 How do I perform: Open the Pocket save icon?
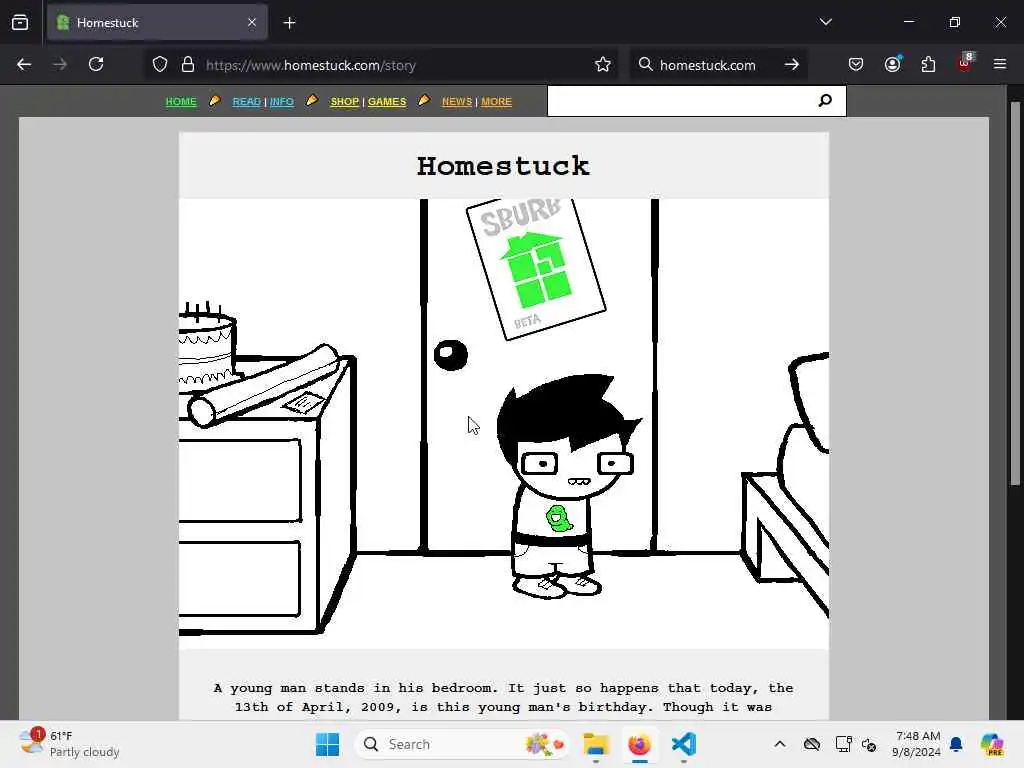pyautogui.click(x=856, y=64)
